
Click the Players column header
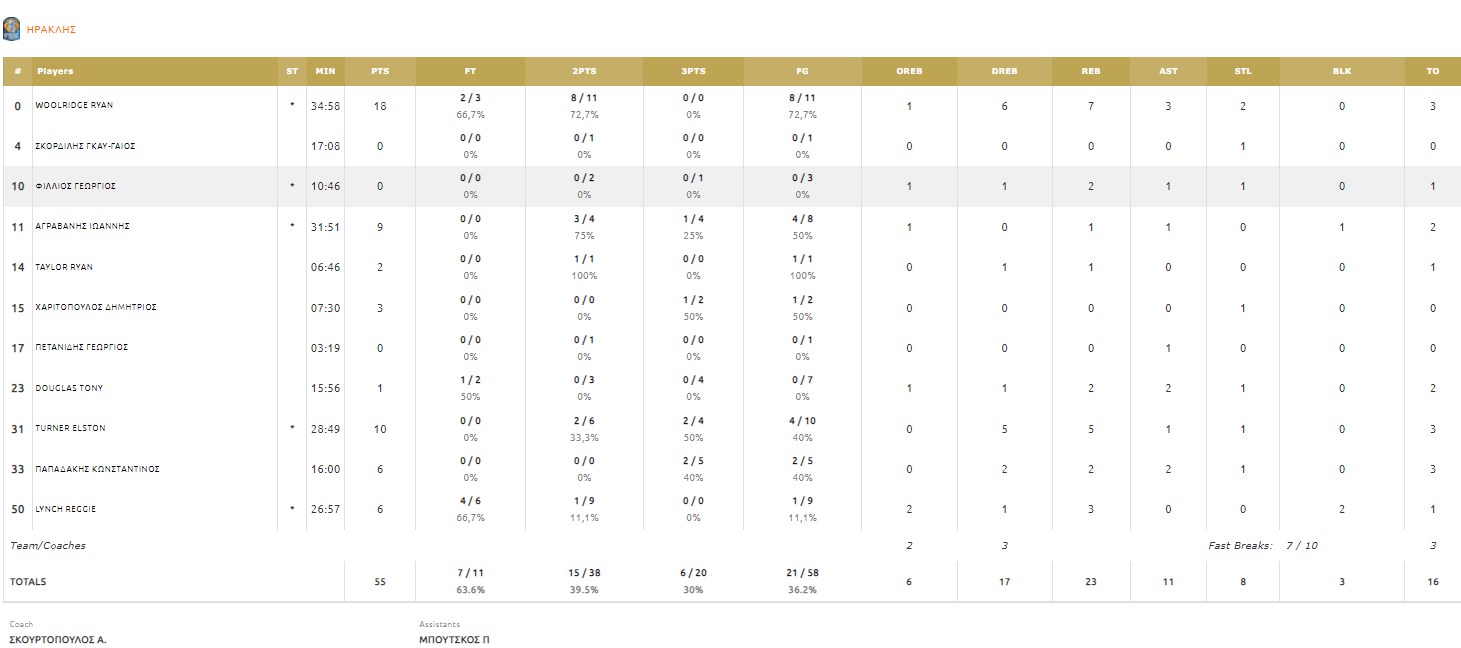click(55, 72)
